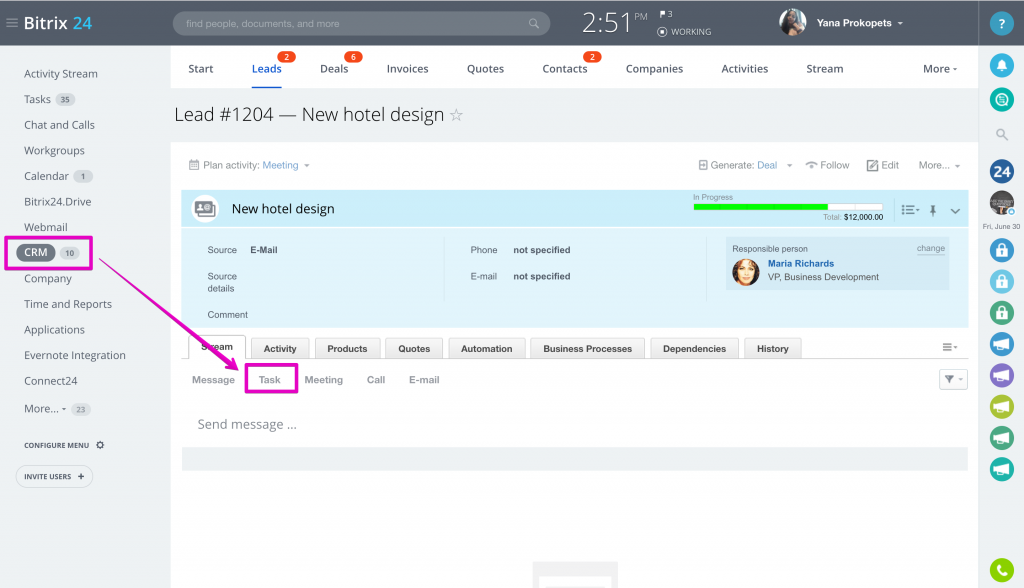Select the E-mail stream option
1024x588 pixels.
click(x=424, y=380)
